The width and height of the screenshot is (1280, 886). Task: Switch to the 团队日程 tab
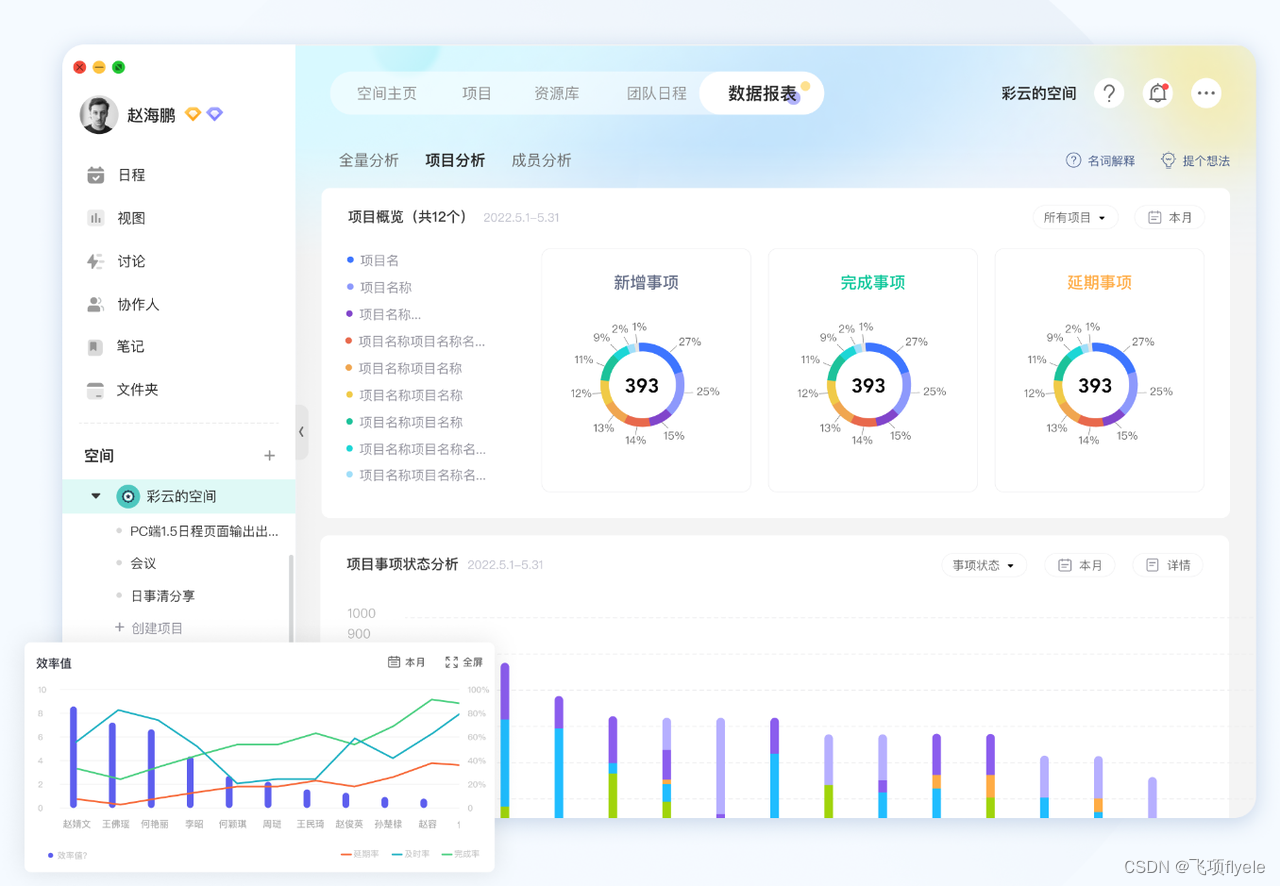657,93
